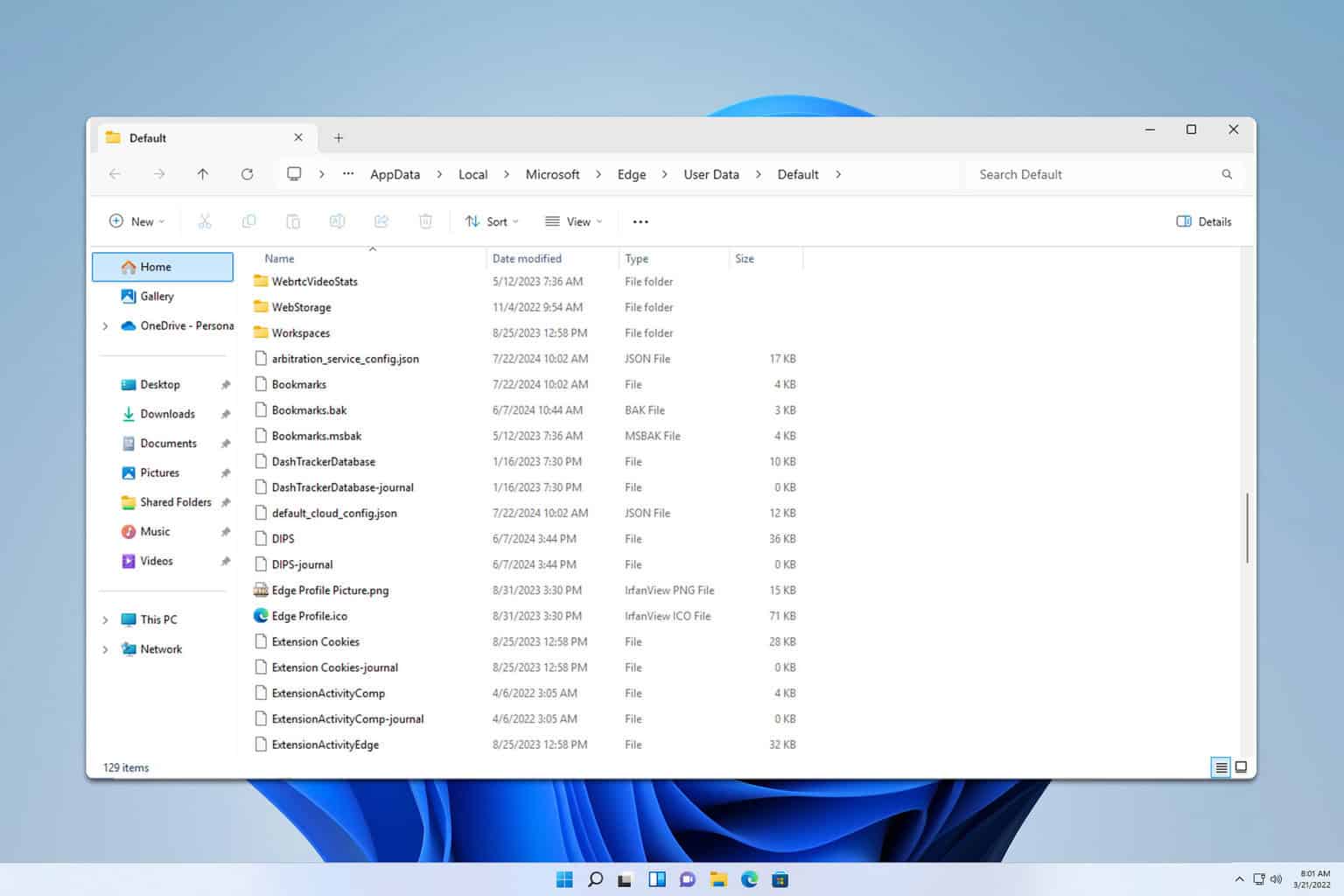Open the View menu

[572, 220]
